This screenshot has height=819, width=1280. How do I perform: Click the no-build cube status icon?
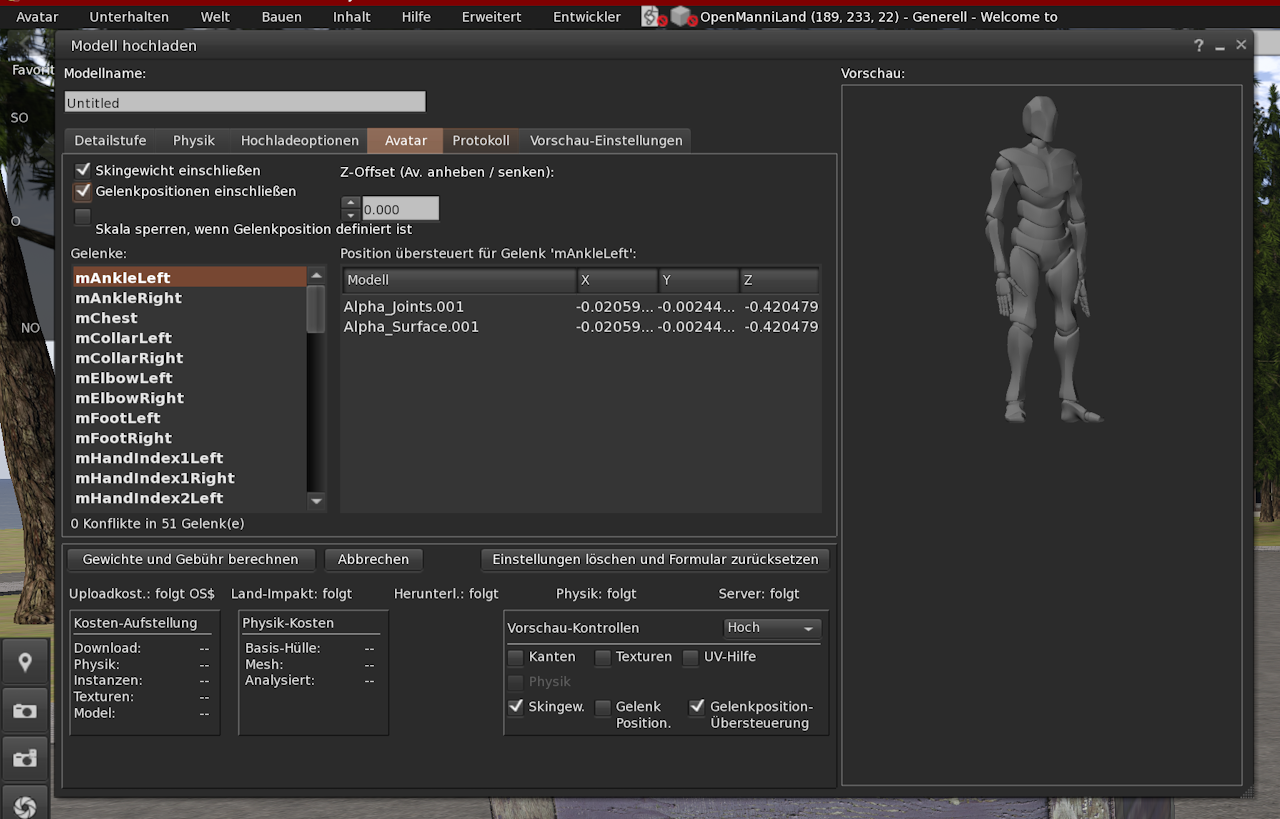coord(683,17)
